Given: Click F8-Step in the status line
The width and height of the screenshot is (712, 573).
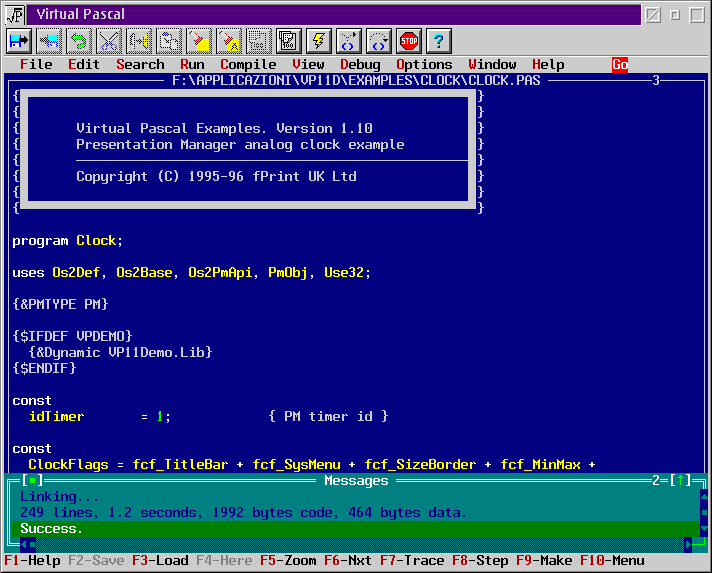Looking at the screenshot, I should (480, 561).
